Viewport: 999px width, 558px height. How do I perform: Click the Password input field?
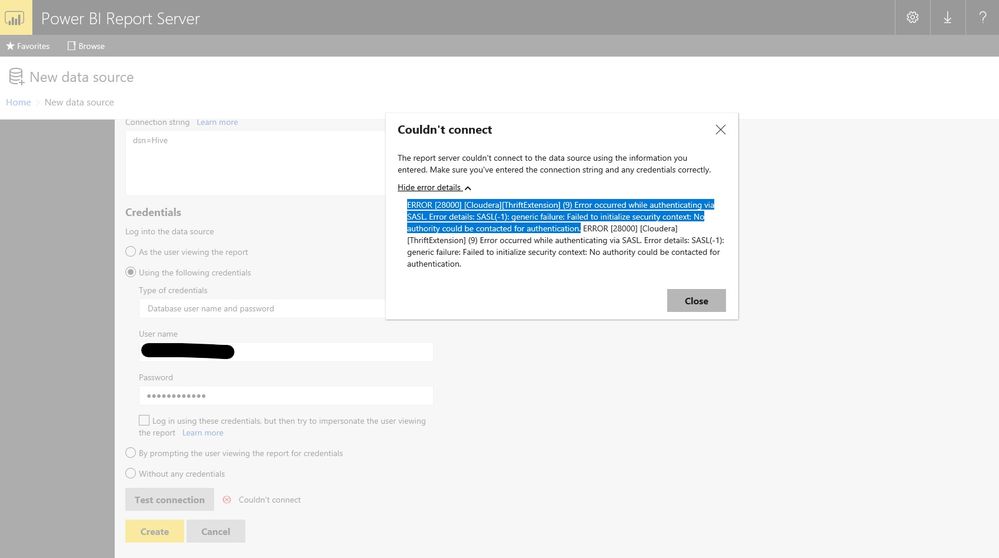(x=286, y=396)
